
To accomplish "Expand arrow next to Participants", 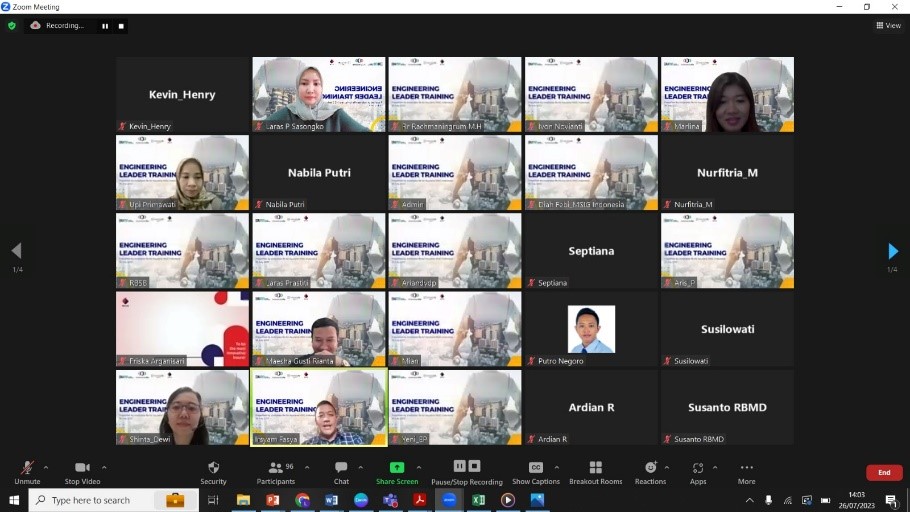I will (x=307, y=467).
